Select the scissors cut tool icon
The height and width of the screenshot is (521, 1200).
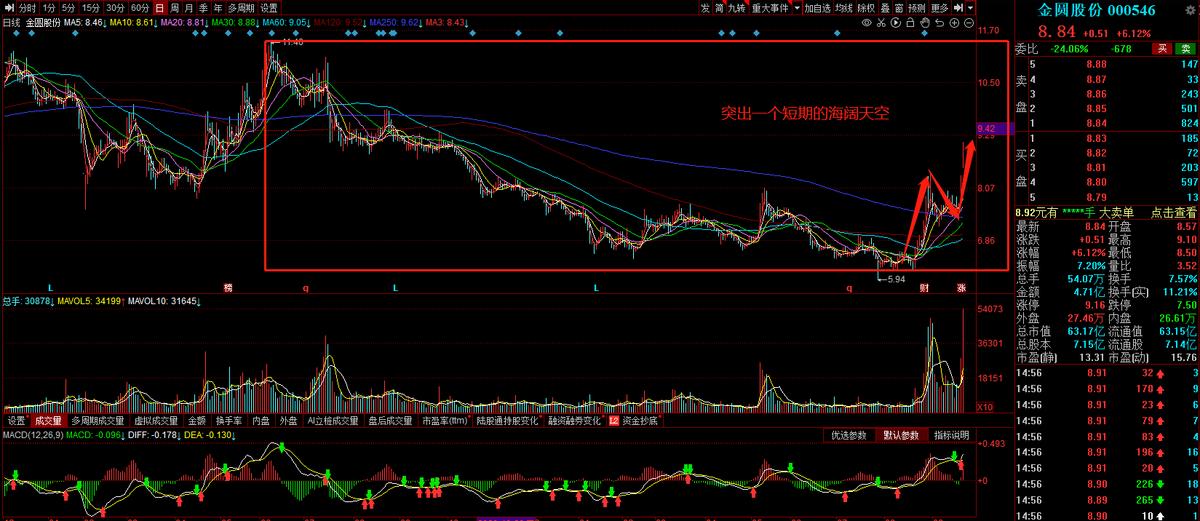(881, 23)
